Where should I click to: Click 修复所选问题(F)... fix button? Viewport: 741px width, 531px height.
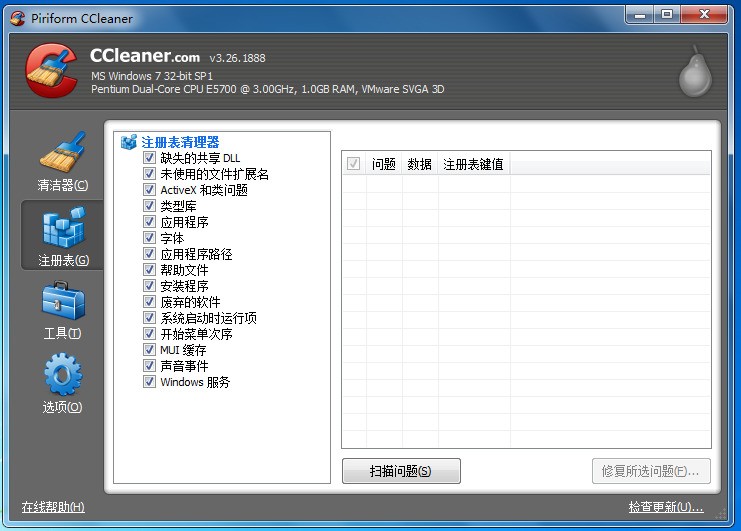pos(651,471)
